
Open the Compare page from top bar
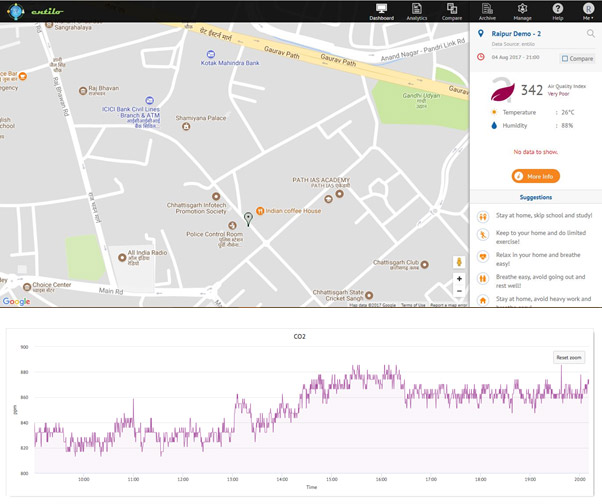[452, 12]
